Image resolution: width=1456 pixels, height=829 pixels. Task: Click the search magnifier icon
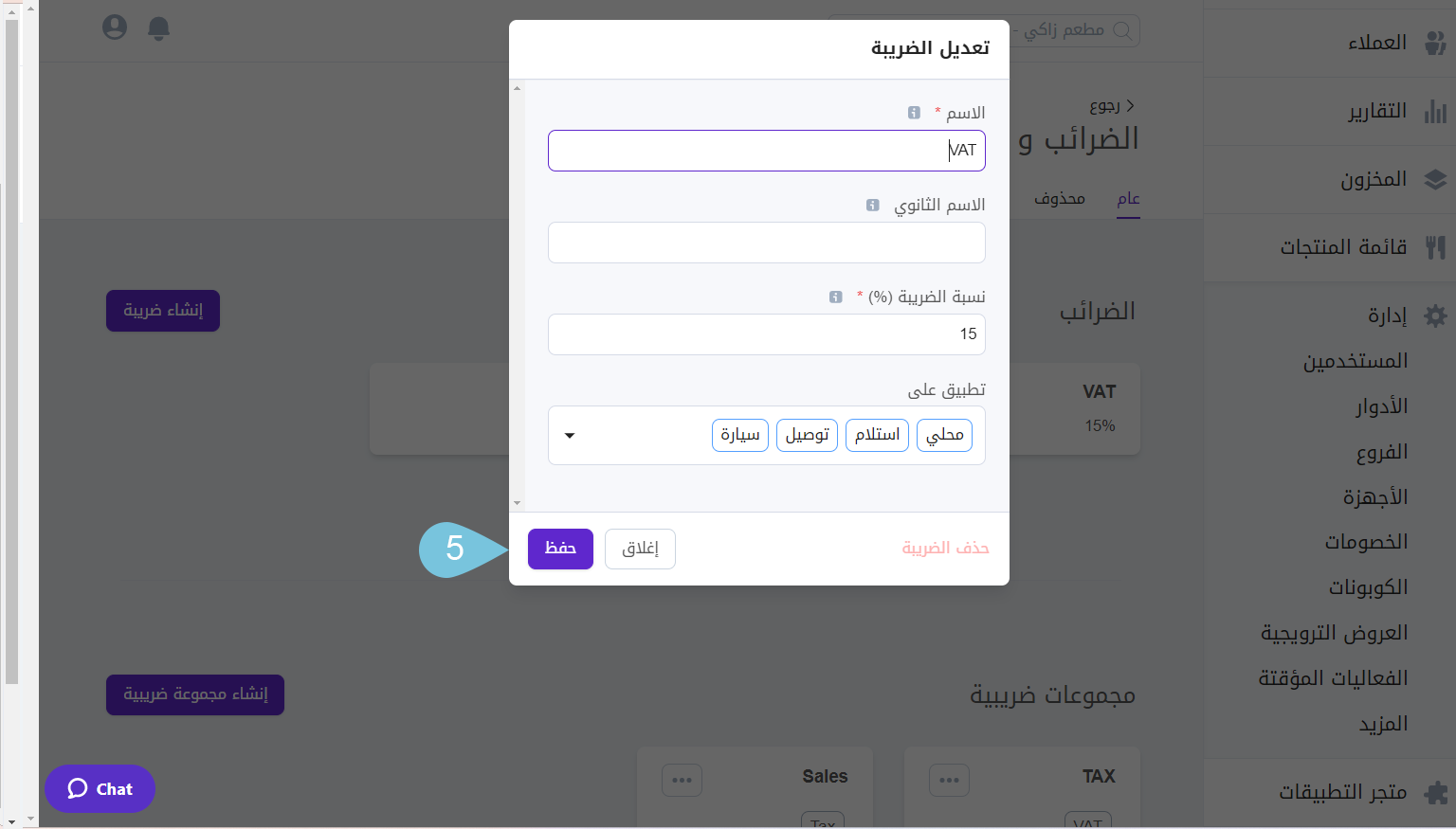(x=1122, y=30)
